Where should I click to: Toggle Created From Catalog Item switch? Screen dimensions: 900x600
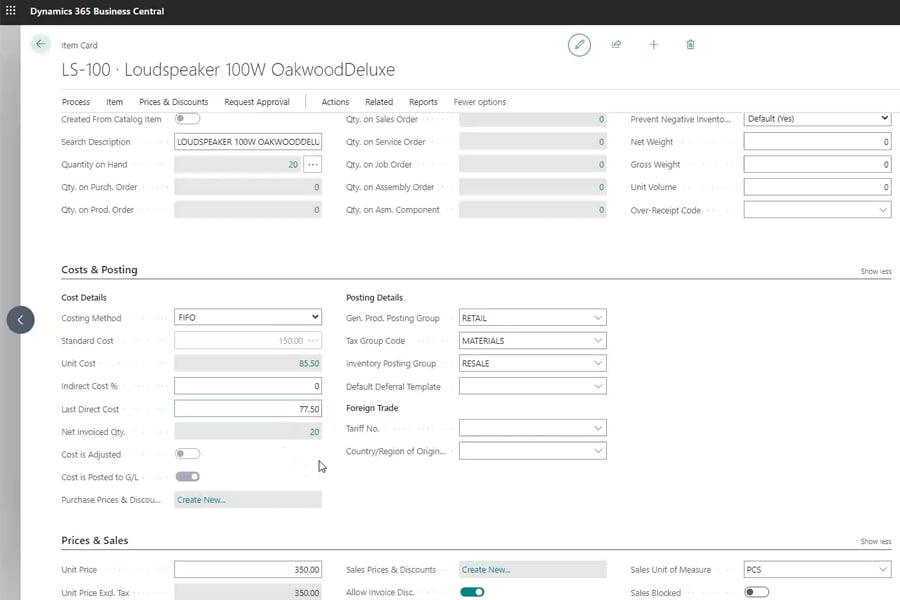click(187, 119)
